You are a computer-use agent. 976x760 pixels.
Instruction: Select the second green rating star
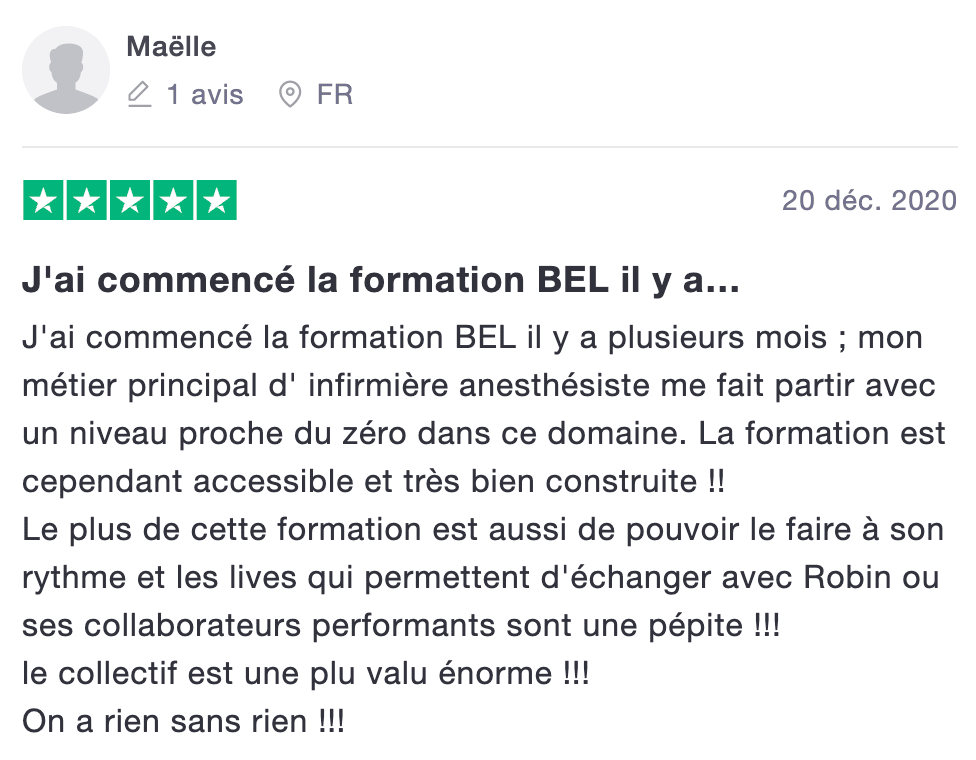coord(86,201)
